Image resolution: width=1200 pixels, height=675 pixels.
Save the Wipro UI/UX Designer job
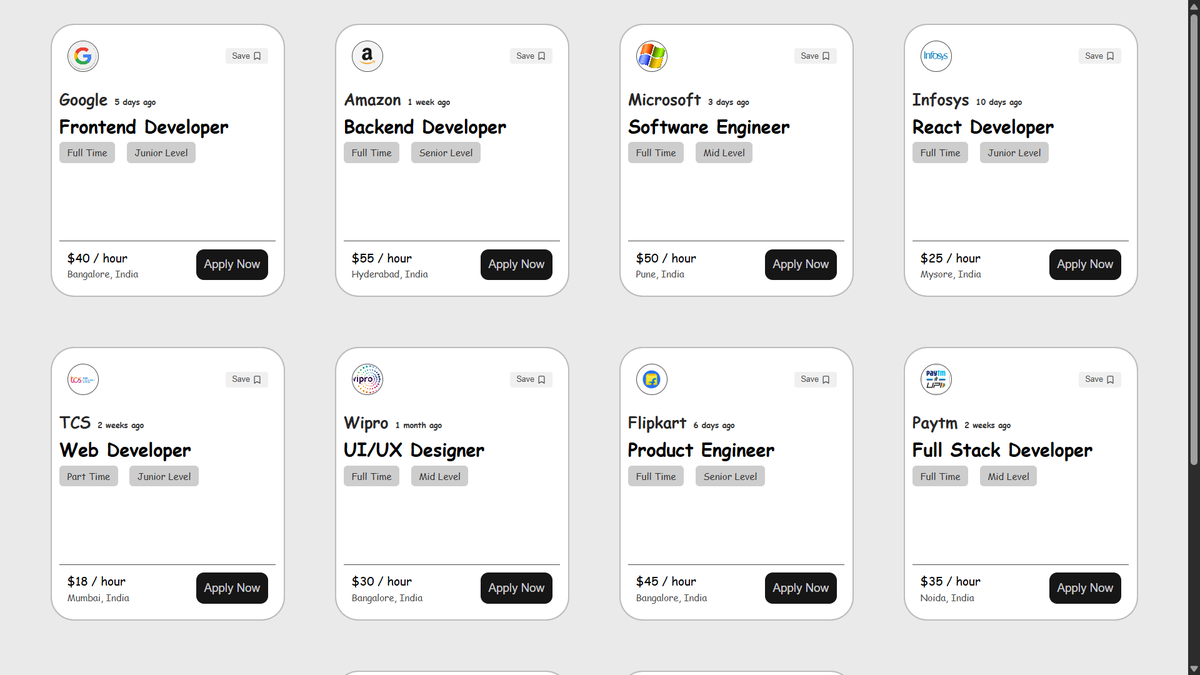[x=530, y=379]
